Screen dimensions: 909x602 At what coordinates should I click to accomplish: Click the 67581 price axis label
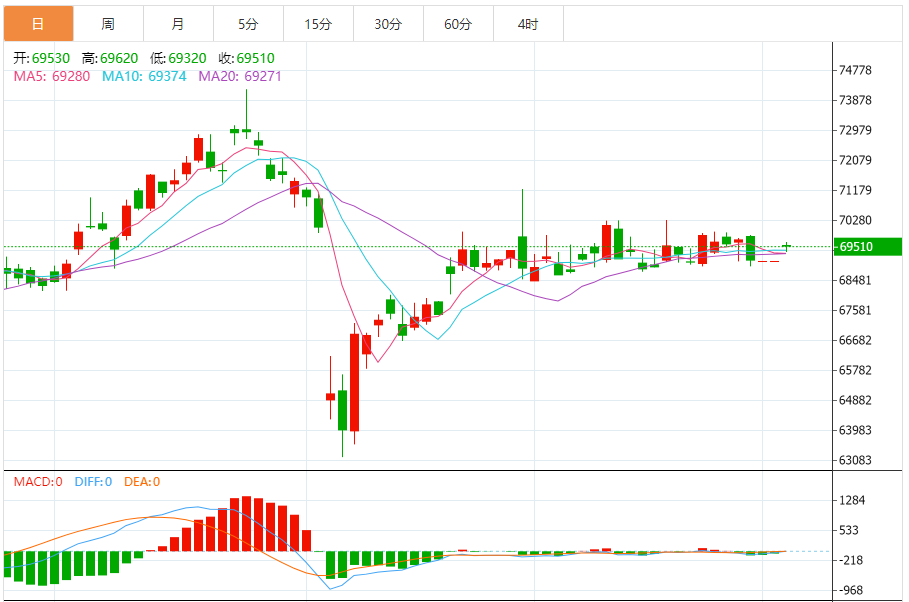tap(856, 310)
